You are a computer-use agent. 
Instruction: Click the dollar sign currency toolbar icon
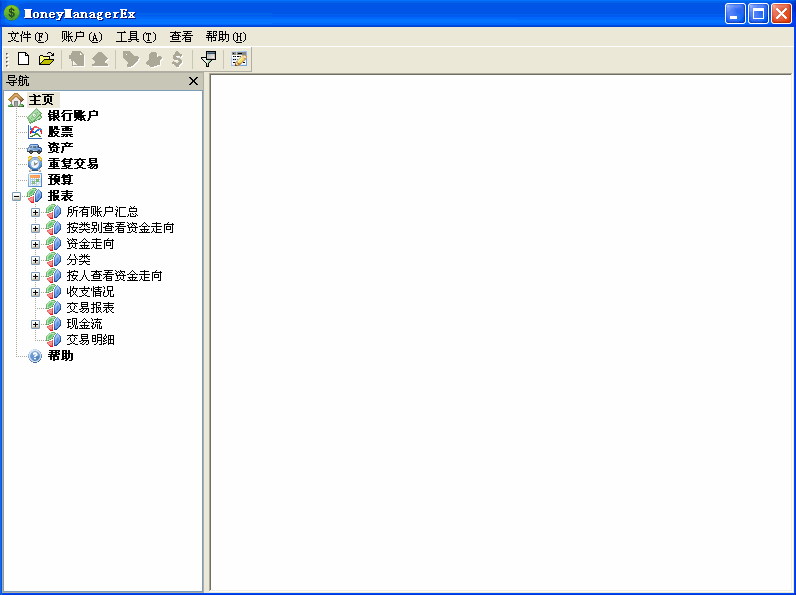point(177,59)
